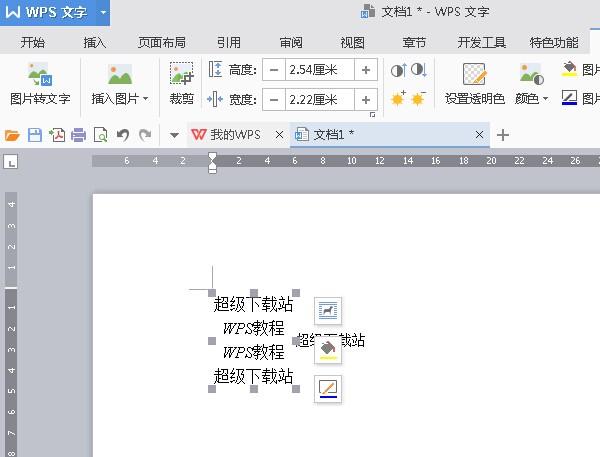Open size dialog launcher in ribbon corner
The image size is (600, 457).
(372, 114)
